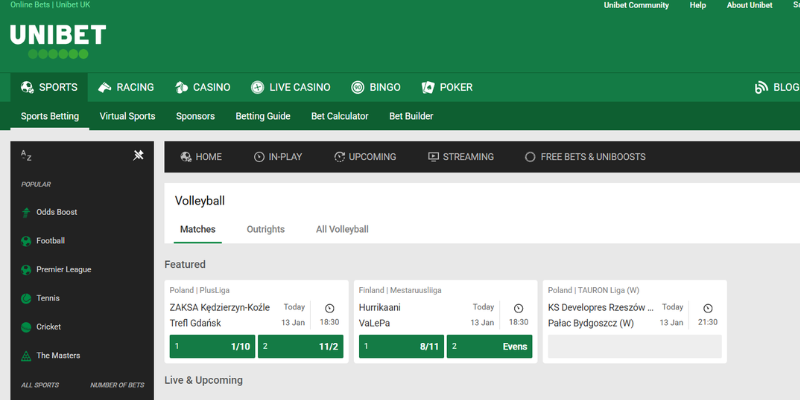Click the clock icon on KS Developres card
This screenshot has width=800, height=400.
(708, 308)
